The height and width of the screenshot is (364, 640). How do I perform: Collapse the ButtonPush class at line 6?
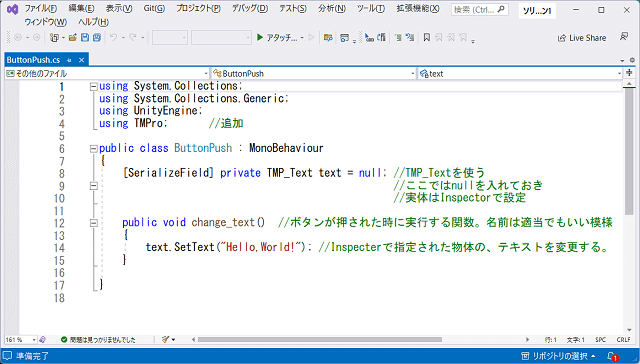(x=94, y=149)
